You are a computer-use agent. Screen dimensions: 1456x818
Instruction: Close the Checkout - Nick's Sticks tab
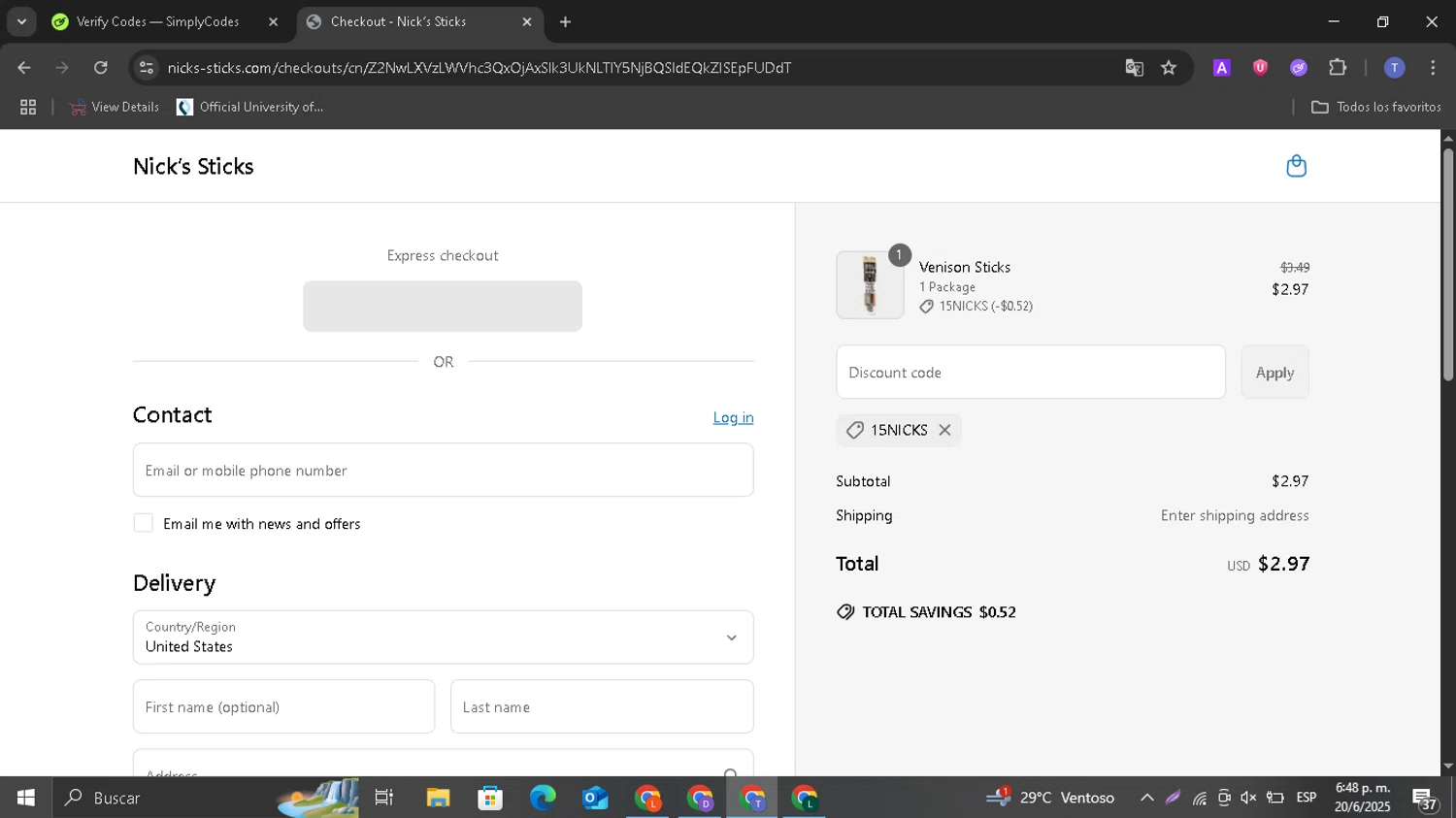[527, 21]
